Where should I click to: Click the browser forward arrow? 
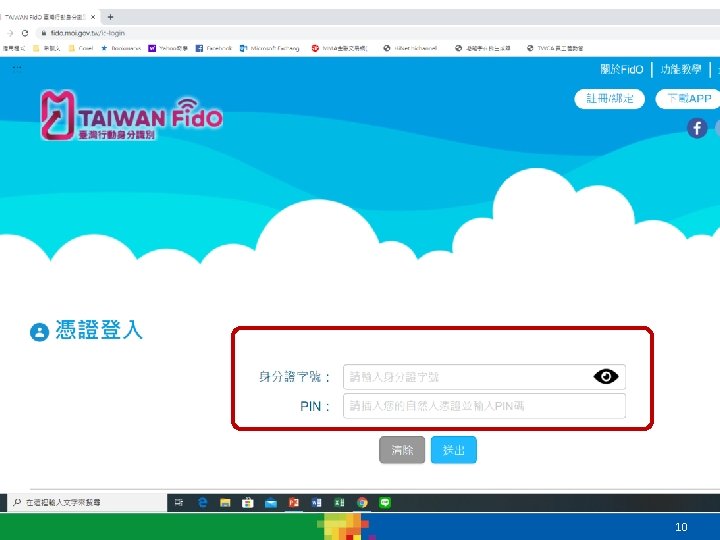point(10,33)
